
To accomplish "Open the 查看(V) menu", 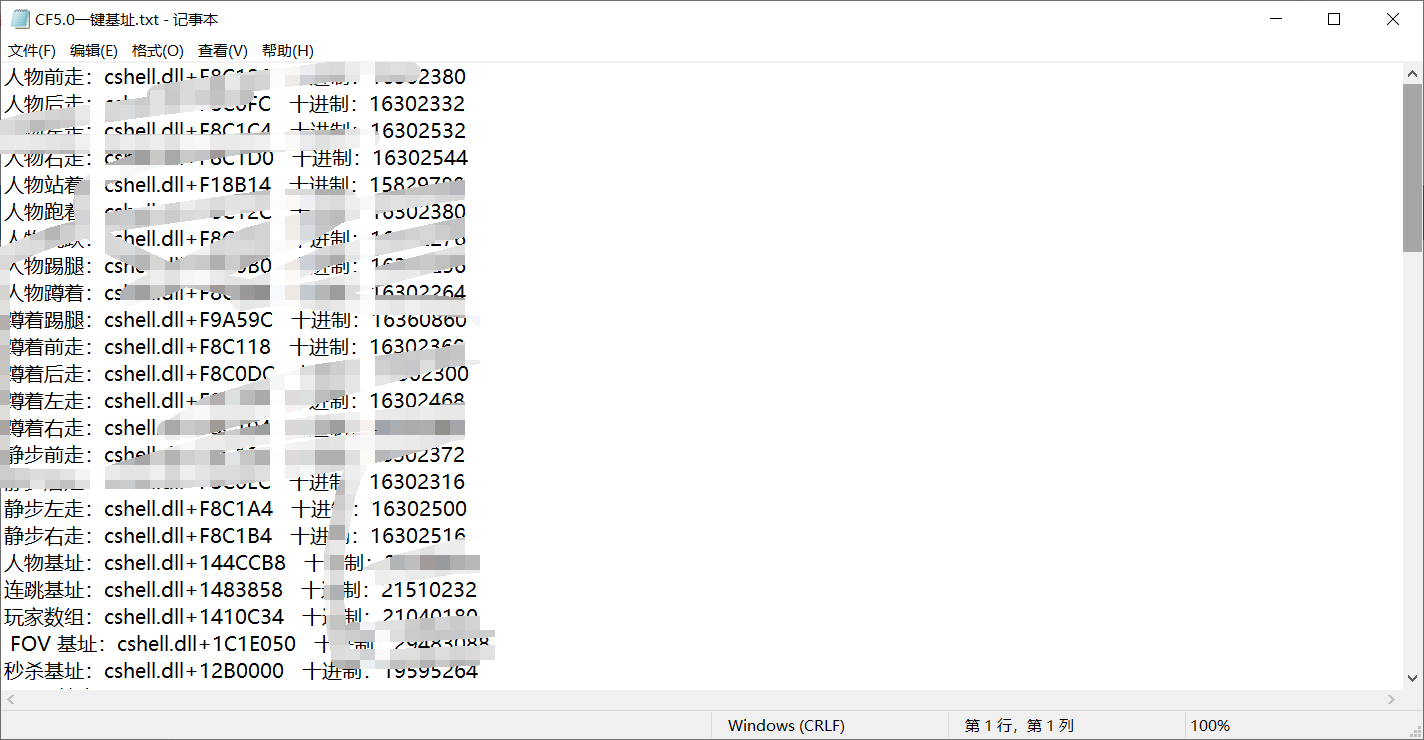I will pyautogui.click(x=223, y=50).
